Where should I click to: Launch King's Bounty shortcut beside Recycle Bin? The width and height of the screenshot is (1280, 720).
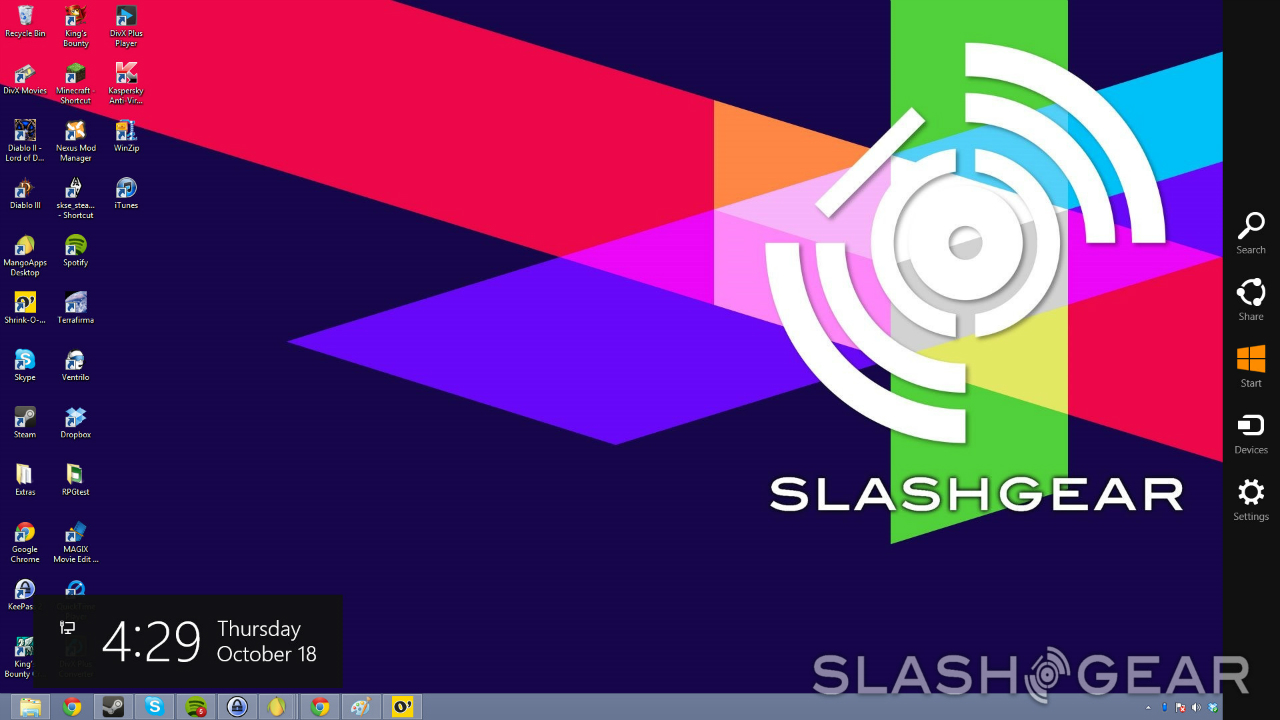click(x=75, y=26)
